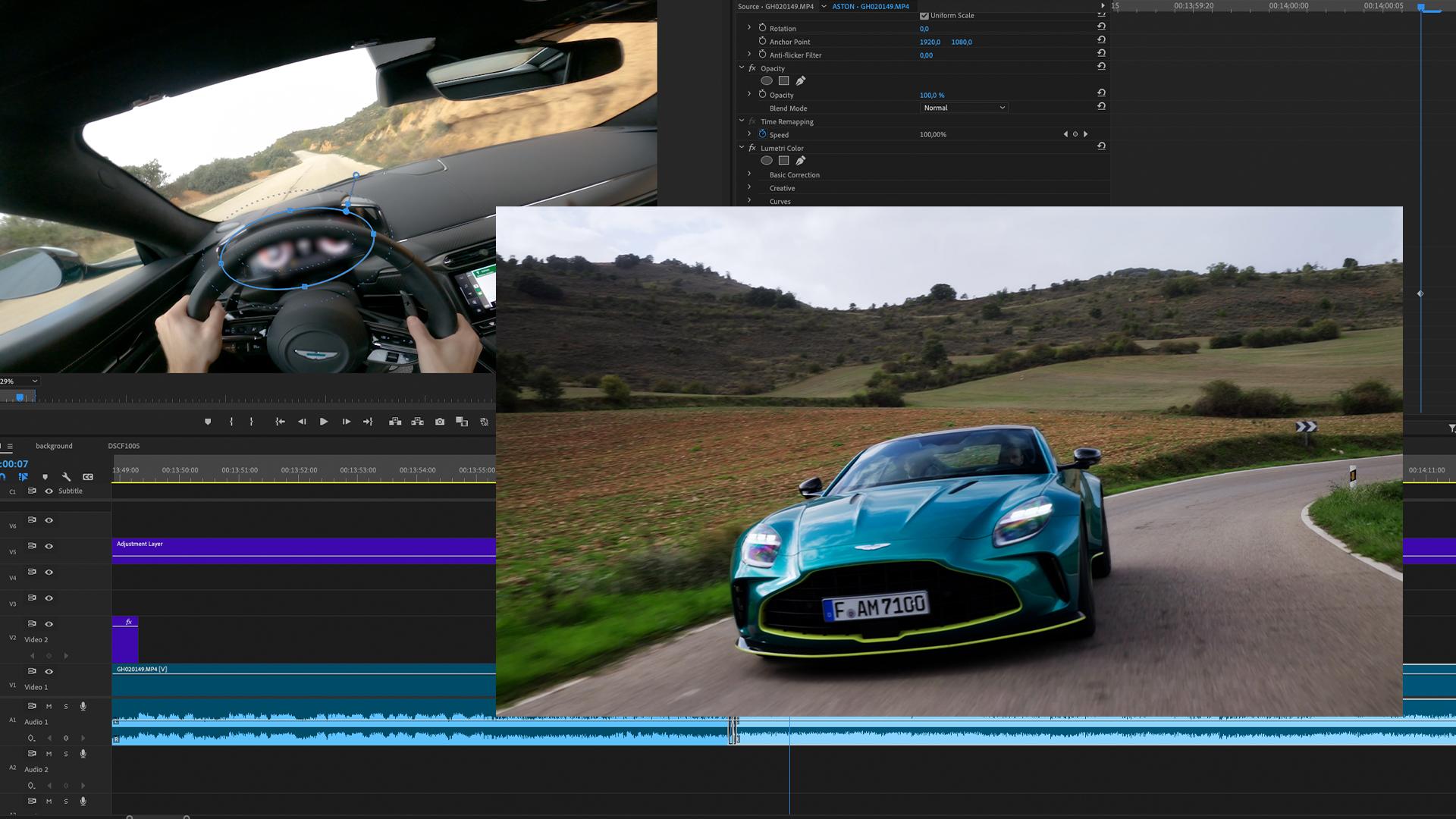Screen dimensions: 1456x819
Task: Click the closed captions CC icon
Action: point(88,477)
